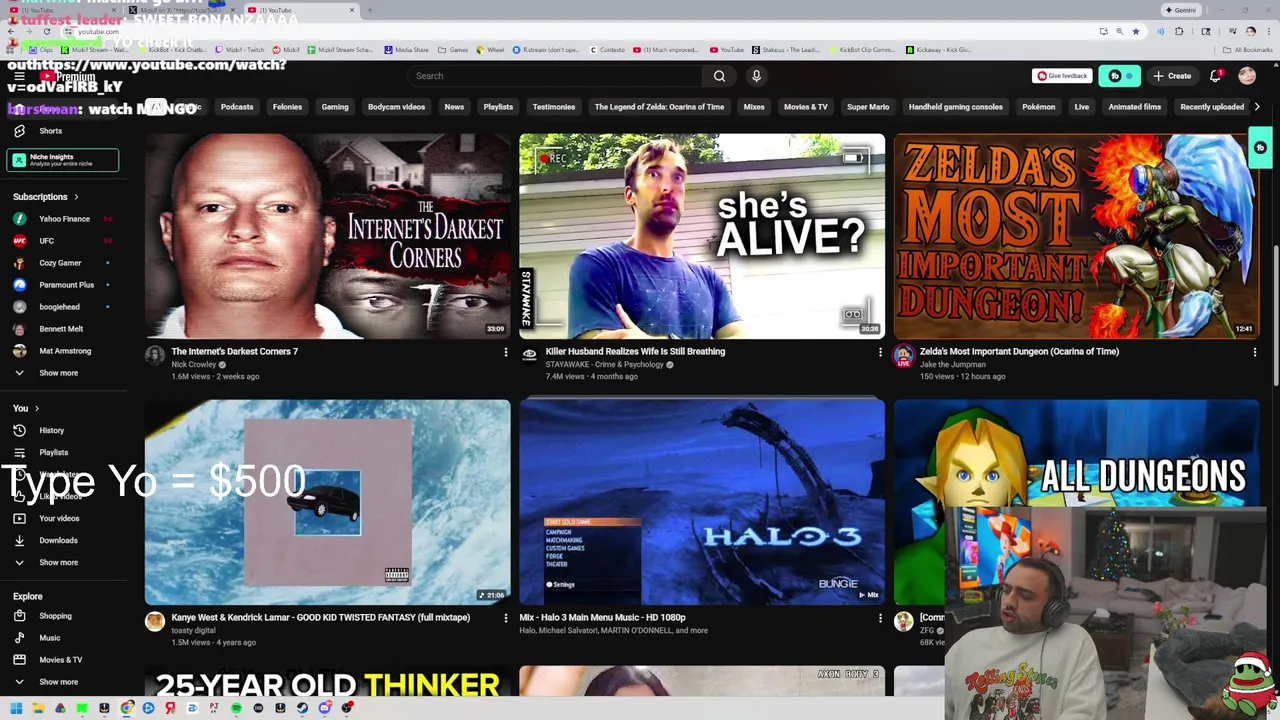
Task: Select the Recently uploaded chip
Action: click(1212, 107)
